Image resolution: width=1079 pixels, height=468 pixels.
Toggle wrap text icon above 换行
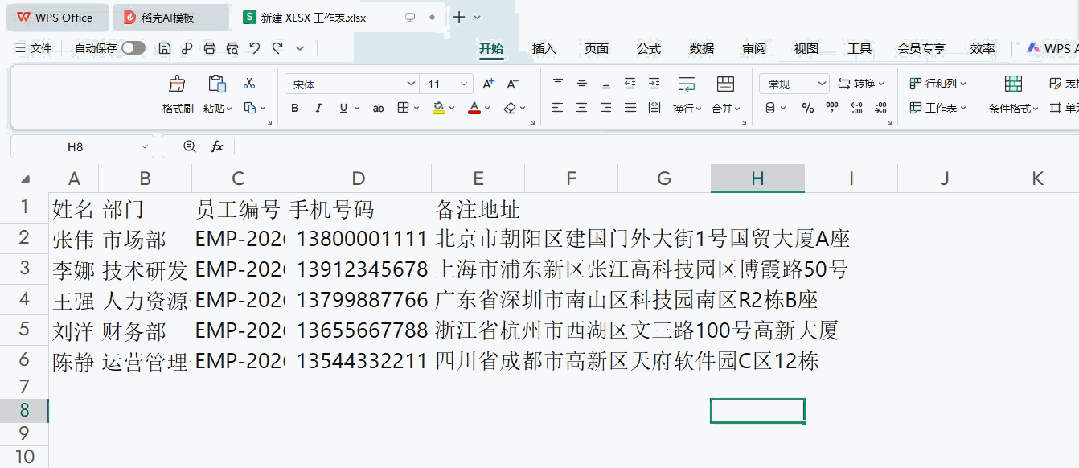coord(687,84)
